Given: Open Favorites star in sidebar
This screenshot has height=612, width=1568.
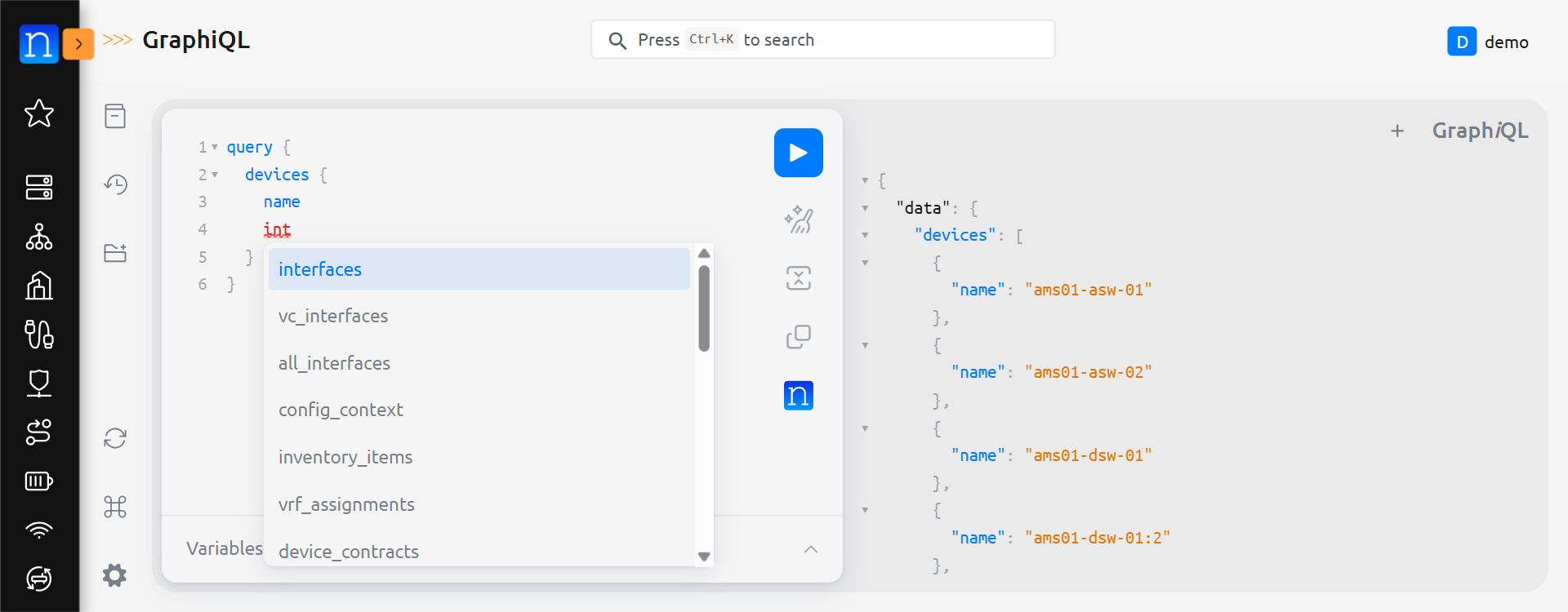Looking at the screenshot, I should pyautogui.click(x=39, y=113).
